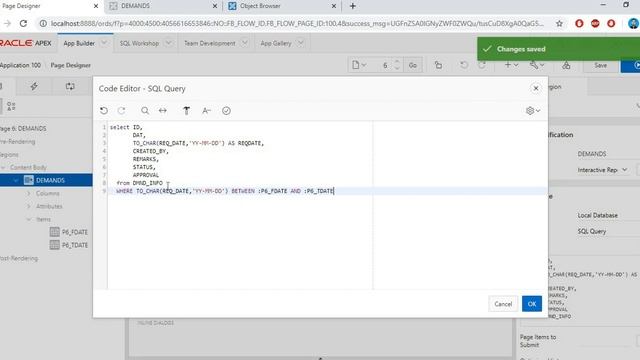
Task: Open a new browser tab with plus
Action: point(353,6)
